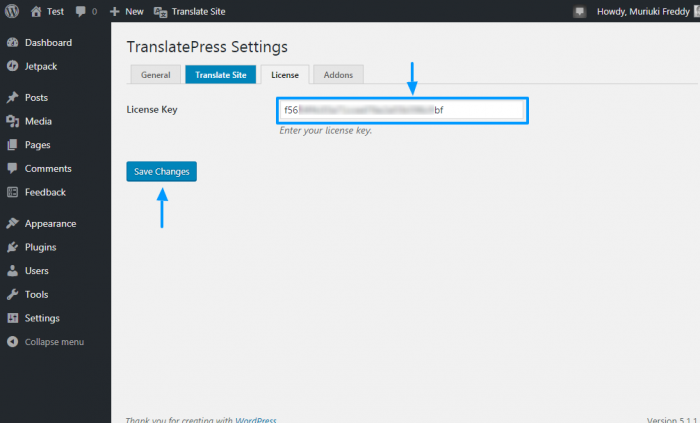
Task: Open the Addons tab
Action: coord(338,75)
